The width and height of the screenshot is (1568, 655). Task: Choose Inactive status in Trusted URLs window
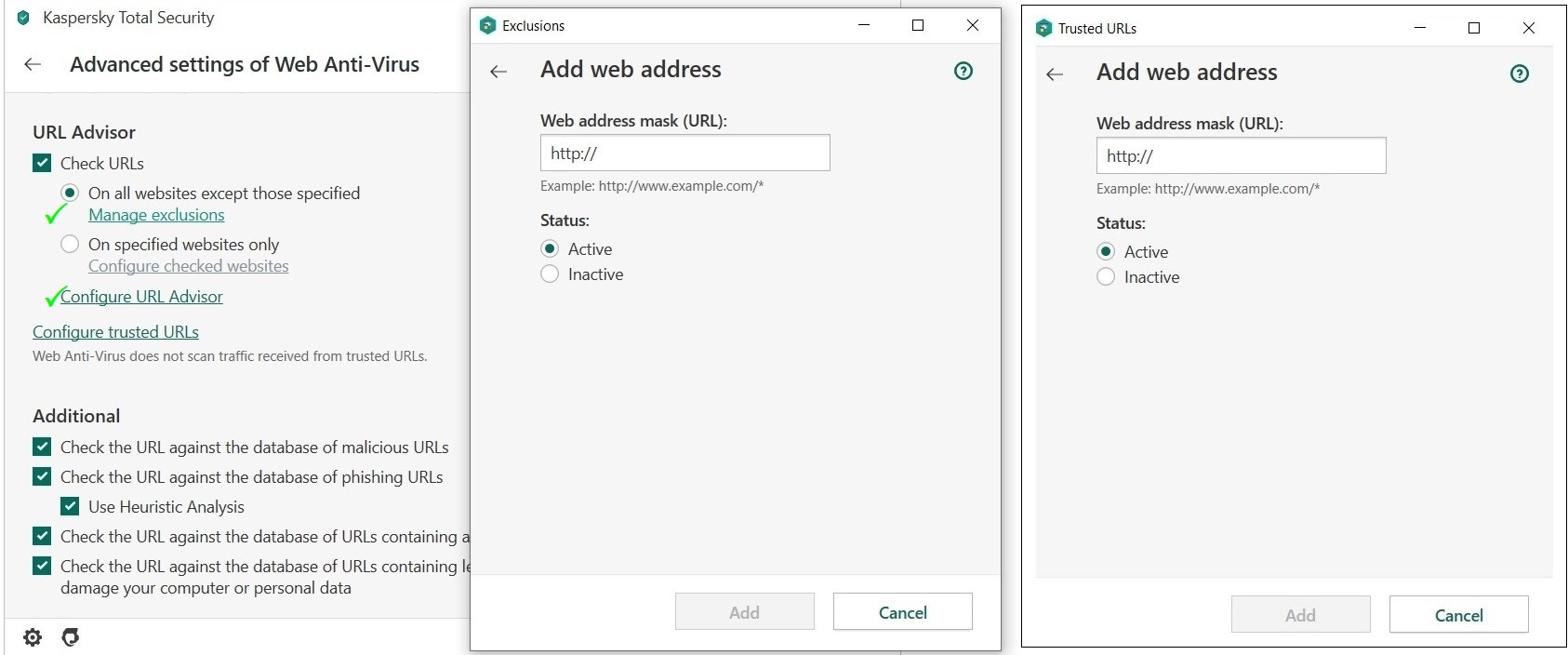pos(1106,277)
